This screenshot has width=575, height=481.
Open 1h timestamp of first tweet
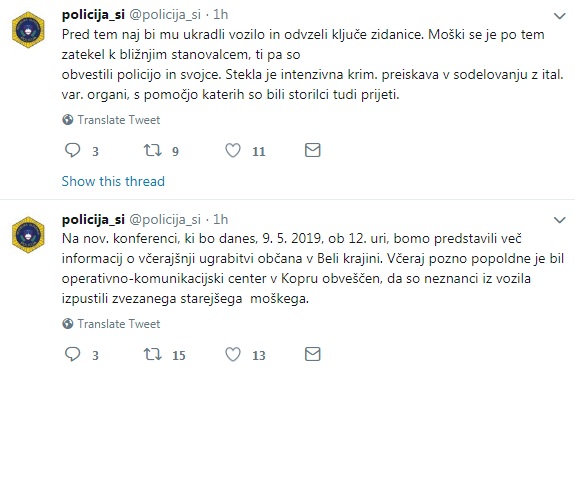pyautogui.click(x=221, y=15)
